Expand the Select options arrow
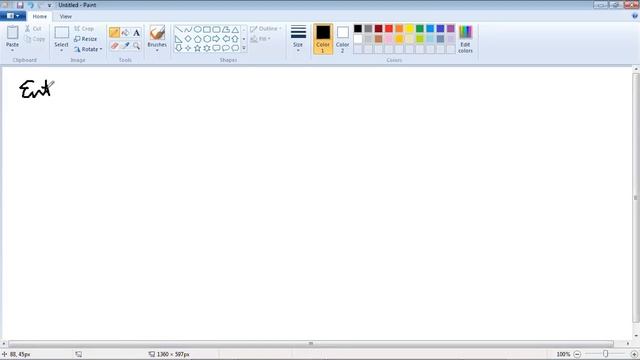The height and width of the screenshot is (360, 640). 61,50
